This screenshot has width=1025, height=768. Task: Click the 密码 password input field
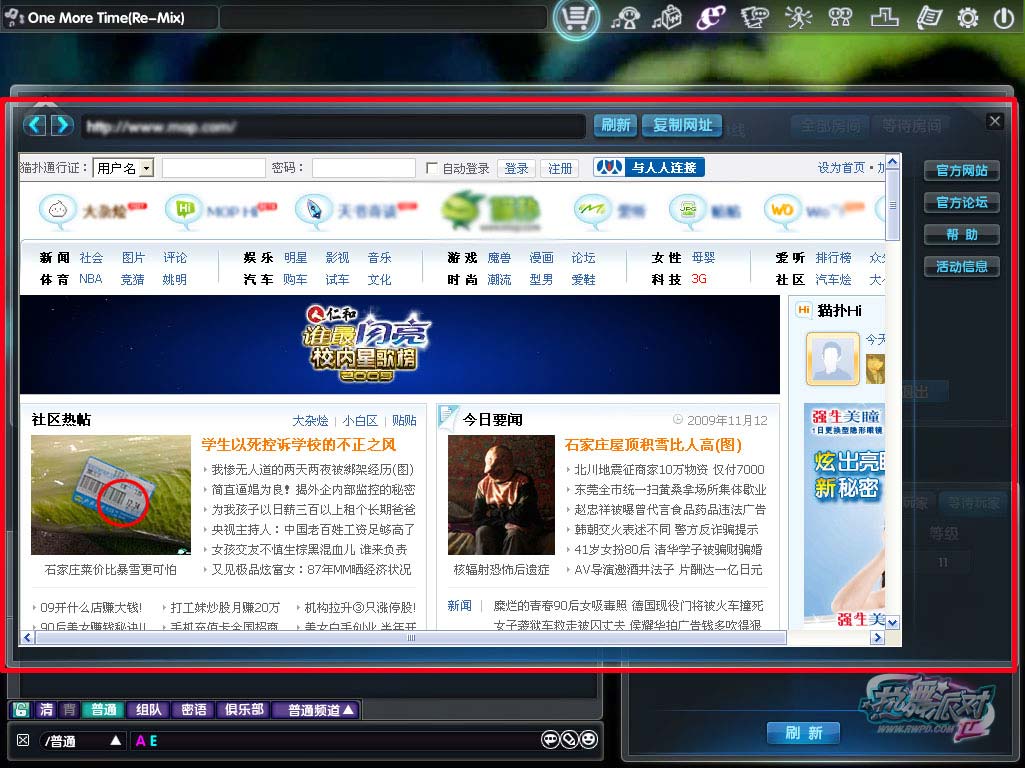363,168
